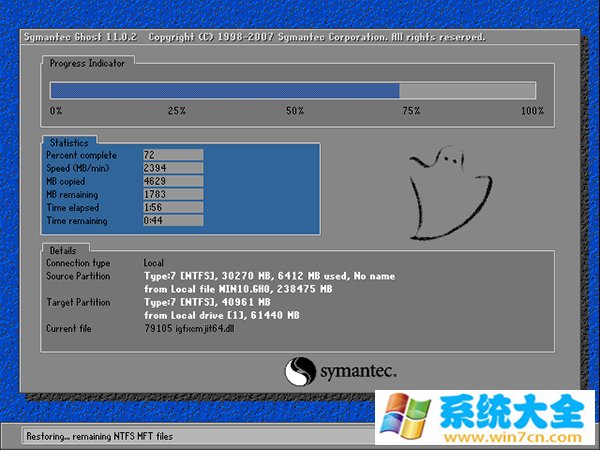The image size is (600, 450).
Task: Click the Speed value 2394
Action: tap(173, 168)
